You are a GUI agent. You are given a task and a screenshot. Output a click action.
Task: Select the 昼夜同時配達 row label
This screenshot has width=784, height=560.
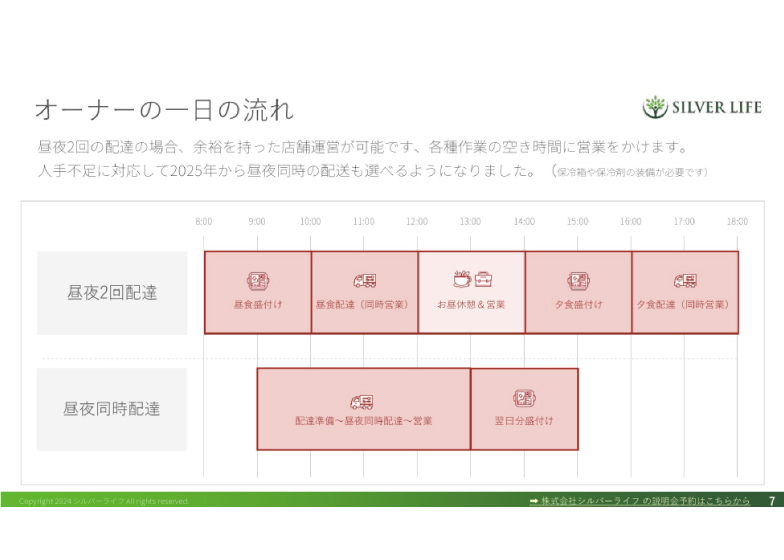(x=112, y=409)
